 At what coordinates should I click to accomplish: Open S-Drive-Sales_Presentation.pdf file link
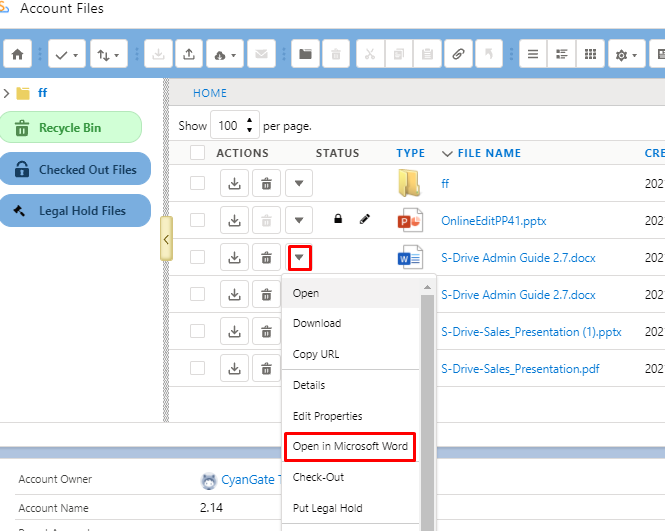(520, 368)
